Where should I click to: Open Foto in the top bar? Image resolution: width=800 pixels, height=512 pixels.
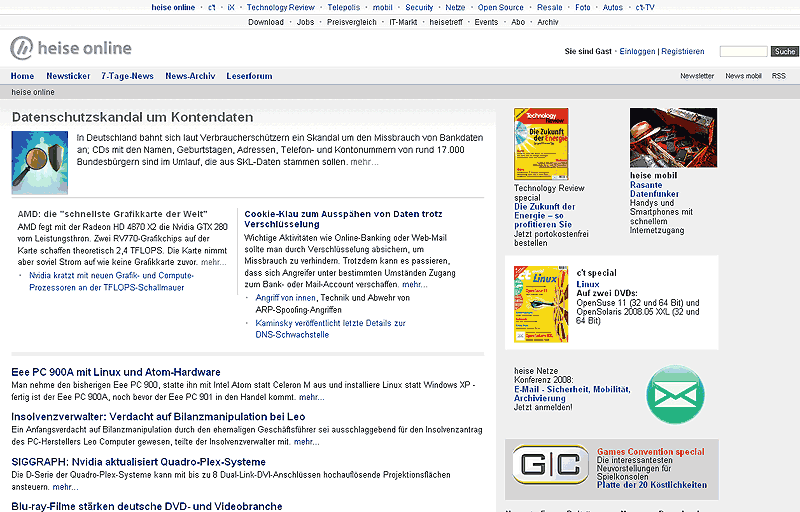point(583,8)
